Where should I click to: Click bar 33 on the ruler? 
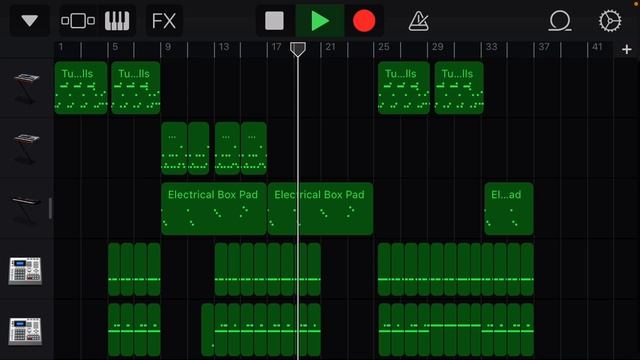(x=491, y=47)
